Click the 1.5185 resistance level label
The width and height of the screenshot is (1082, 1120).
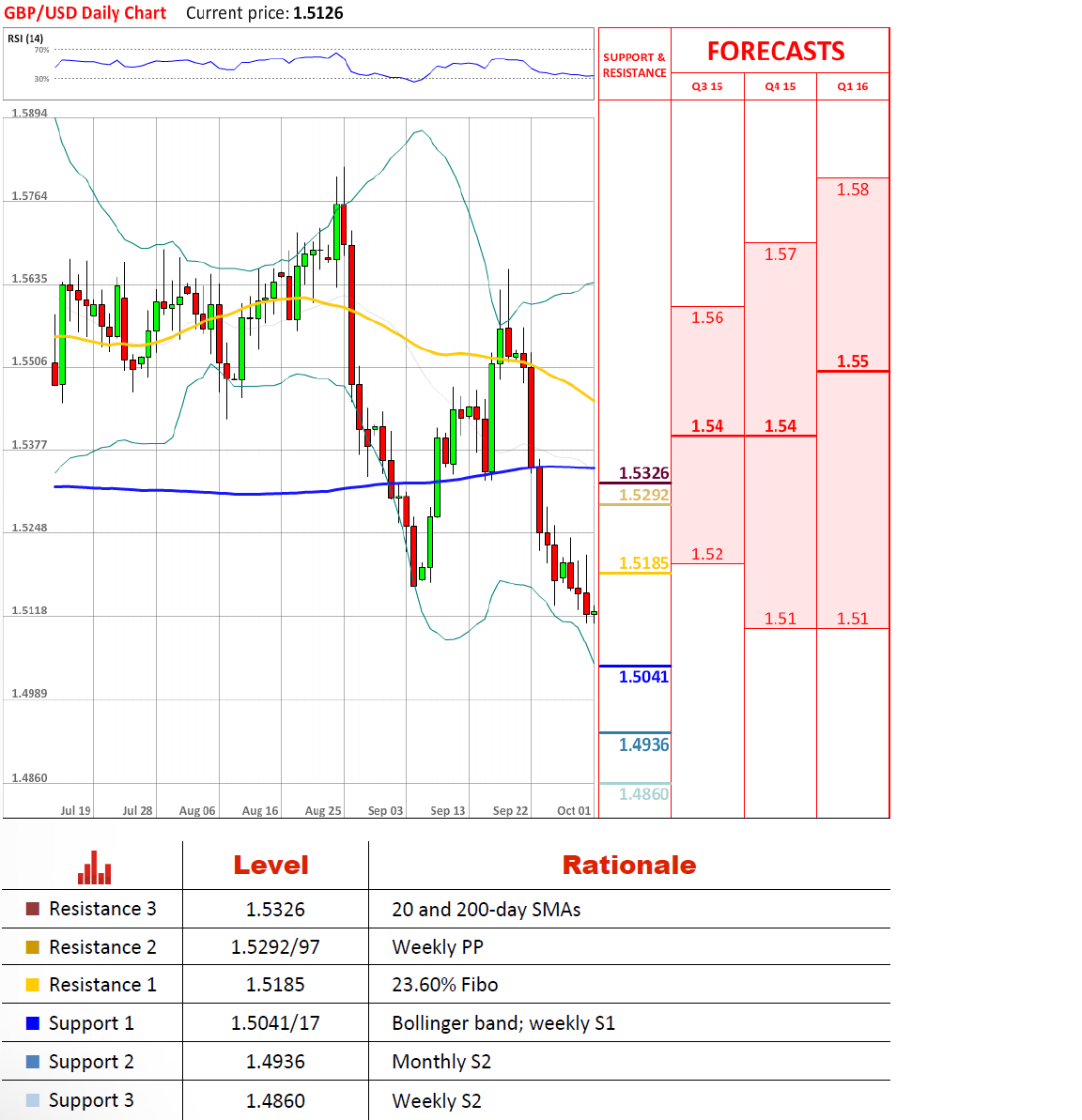(644, 563)
